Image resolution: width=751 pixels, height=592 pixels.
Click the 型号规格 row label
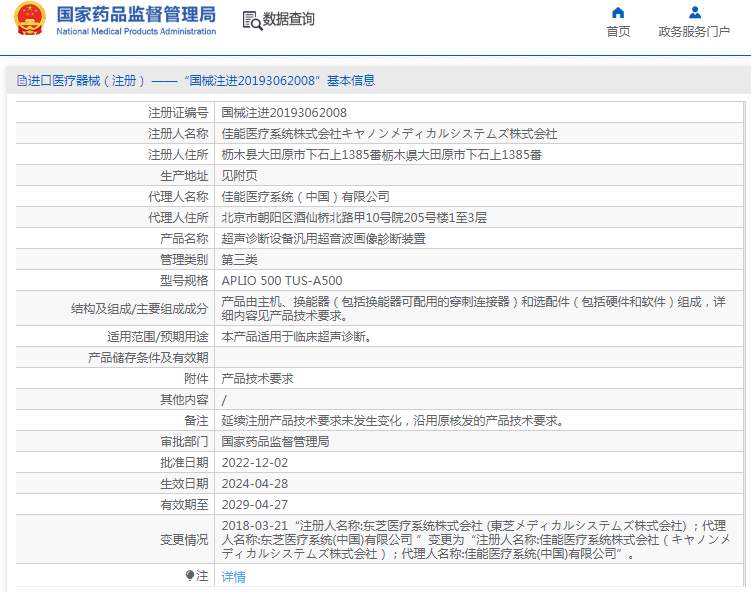(x=184, y=281)
